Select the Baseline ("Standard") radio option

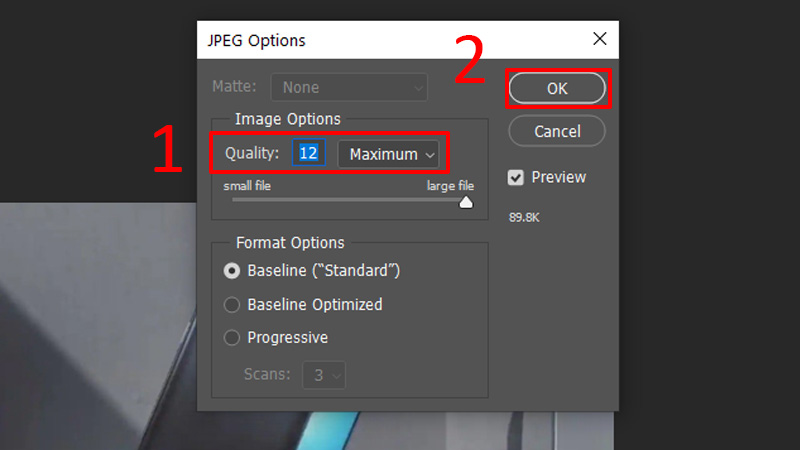tap(233, 270)
